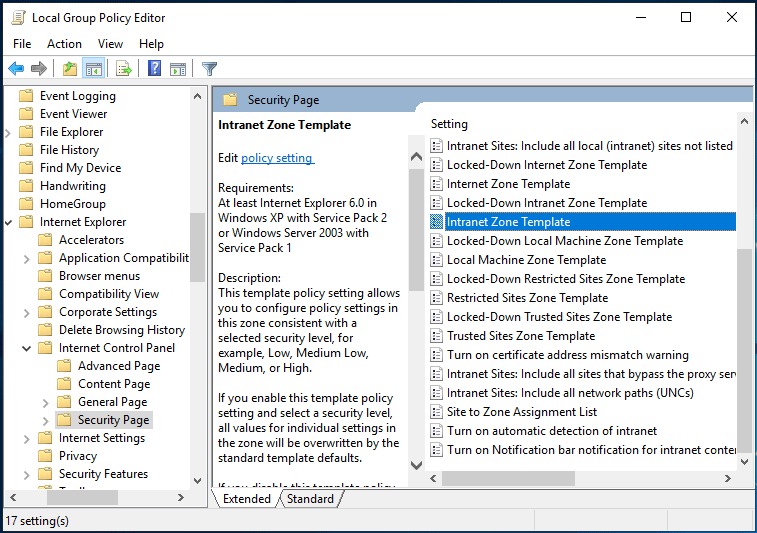Click folder icon next to Event Viewer
Viewport: 757px width, 533px height.
[26, 113]
